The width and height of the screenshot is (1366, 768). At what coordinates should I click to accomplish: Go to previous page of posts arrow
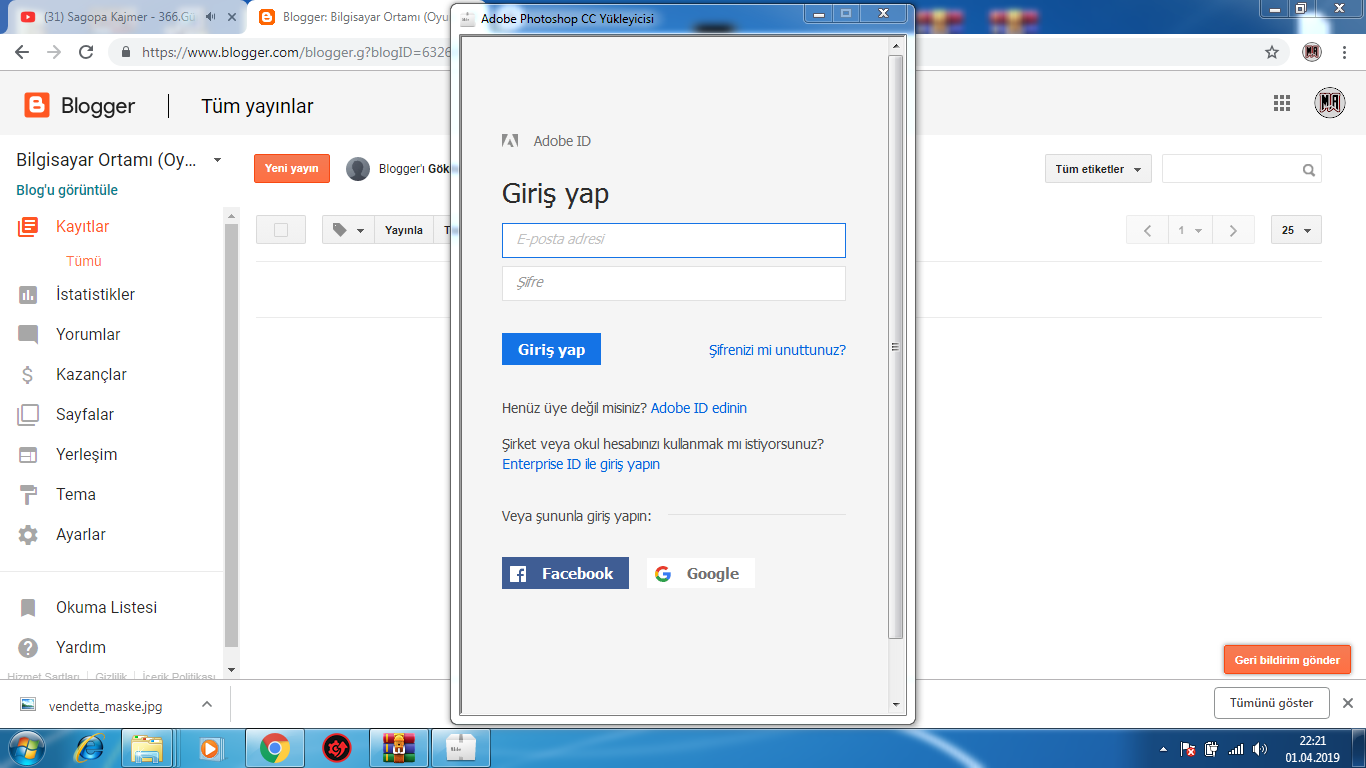1147,230
